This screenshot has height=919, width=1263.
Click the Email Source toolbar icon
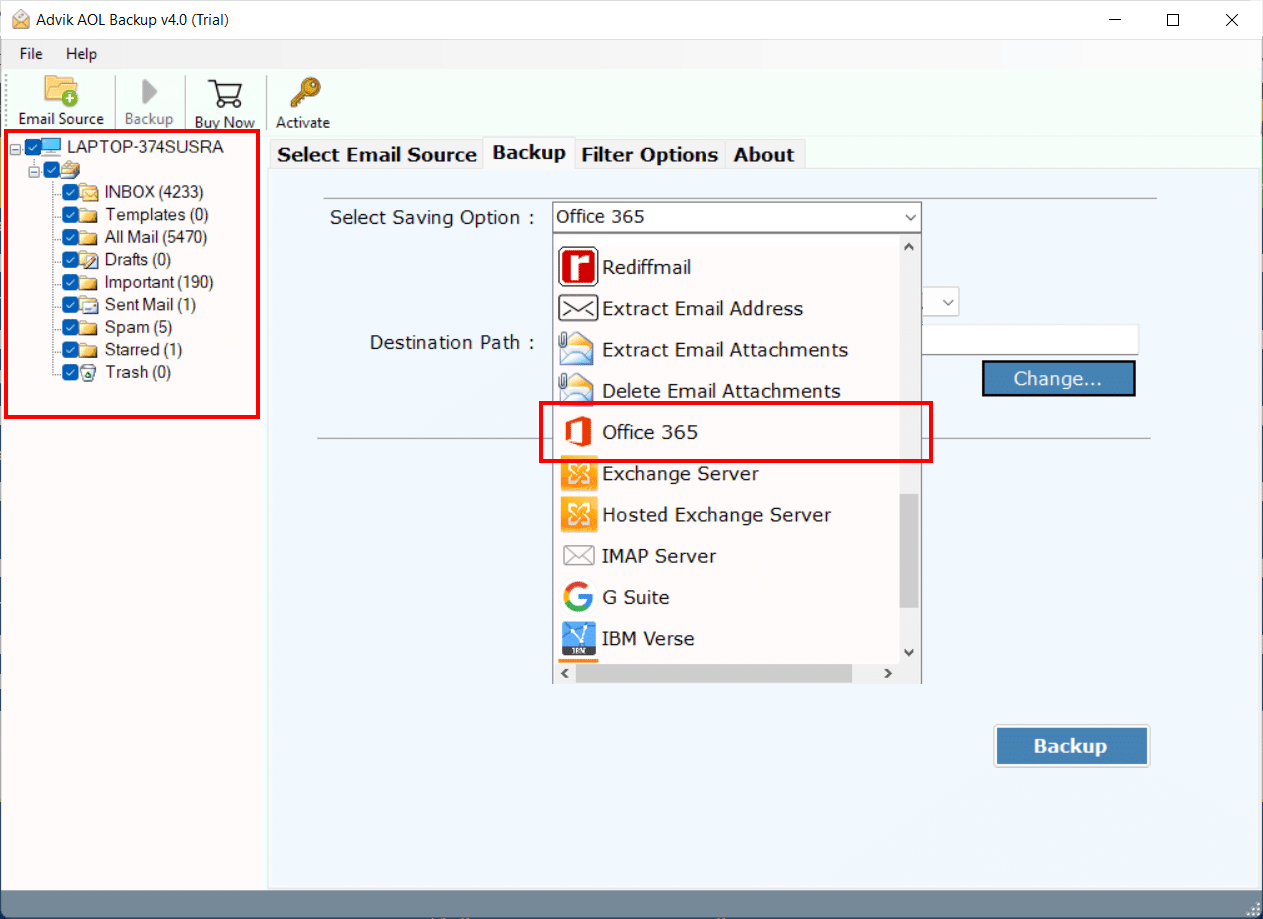61,92
